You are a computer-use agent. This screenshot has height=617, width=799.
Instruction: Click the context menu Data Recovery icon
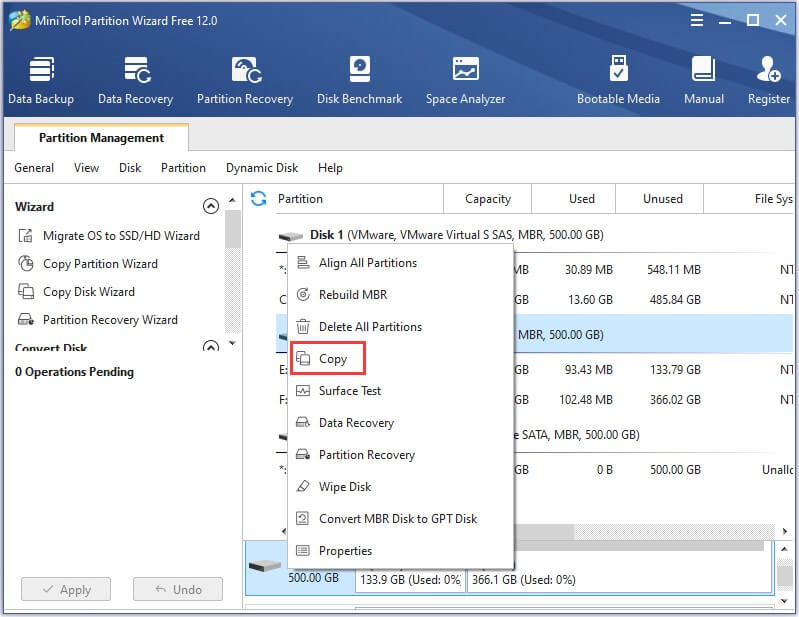point(303,422)
